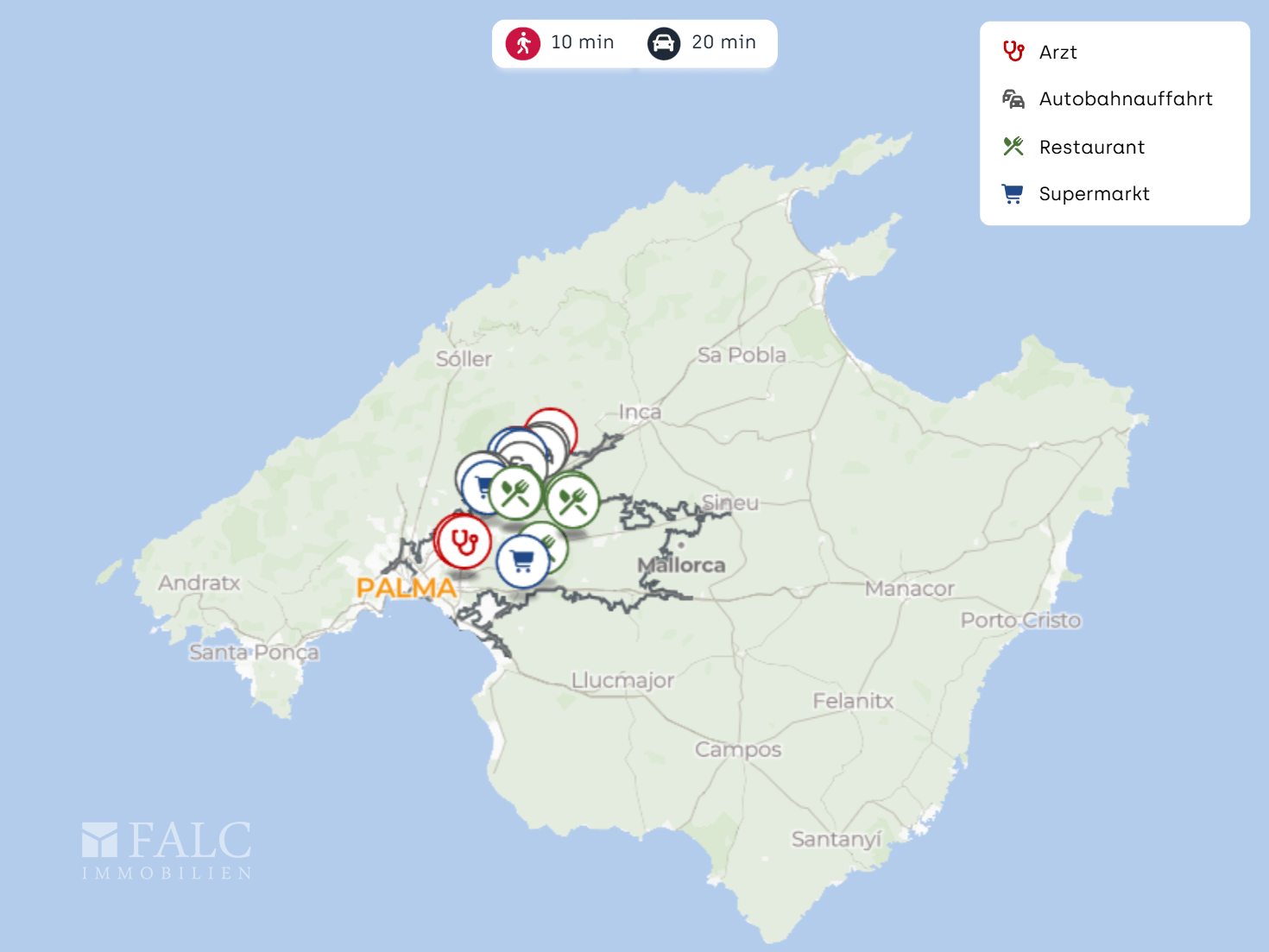This screenshot has width=1269, height=952.
Task: Click the Restaurant fork-and-knife legend icon
Action: (x=1013, y=147)
